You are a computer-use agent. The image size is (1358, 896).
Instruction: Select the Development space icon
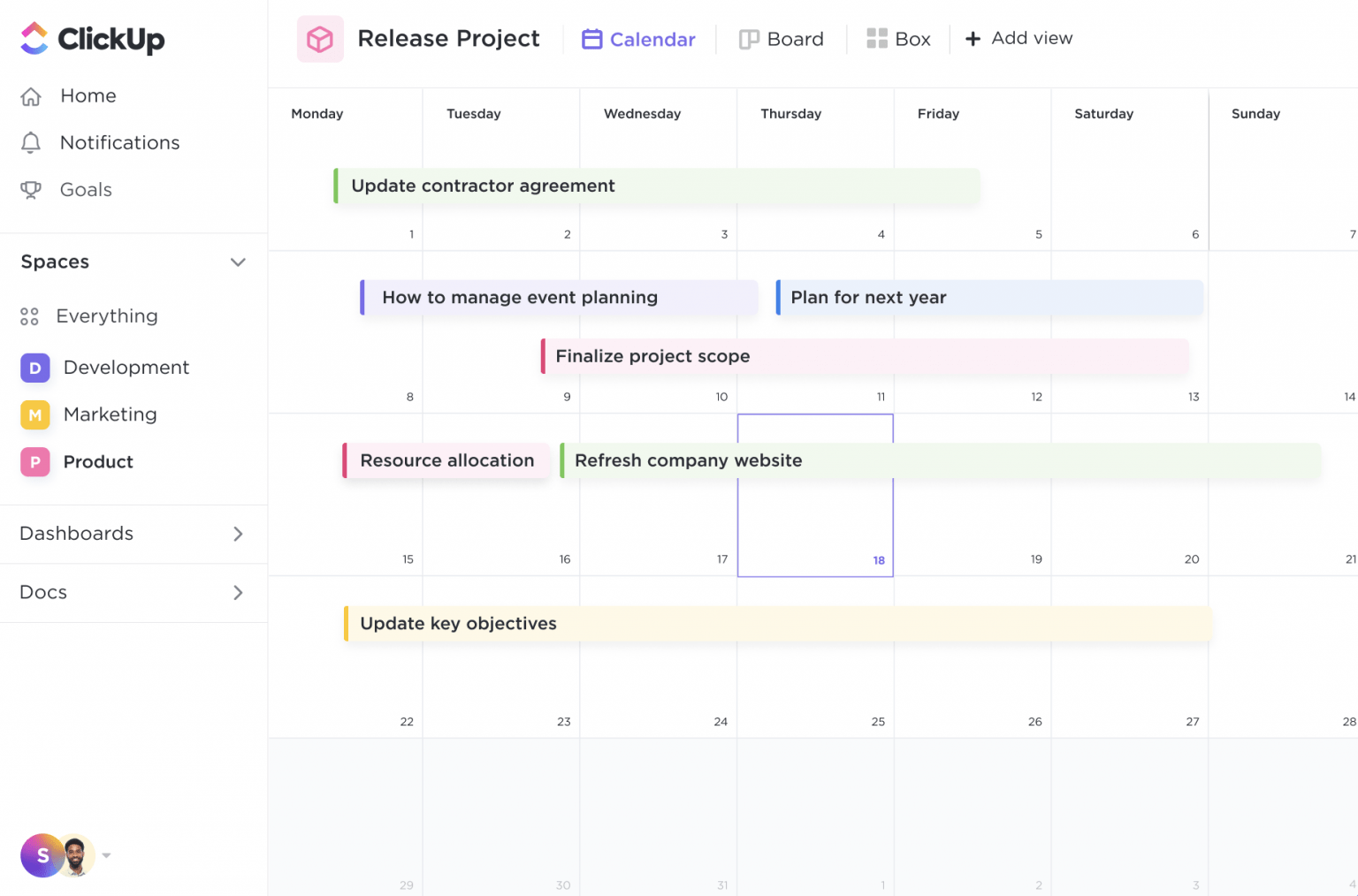pos(34,368)
